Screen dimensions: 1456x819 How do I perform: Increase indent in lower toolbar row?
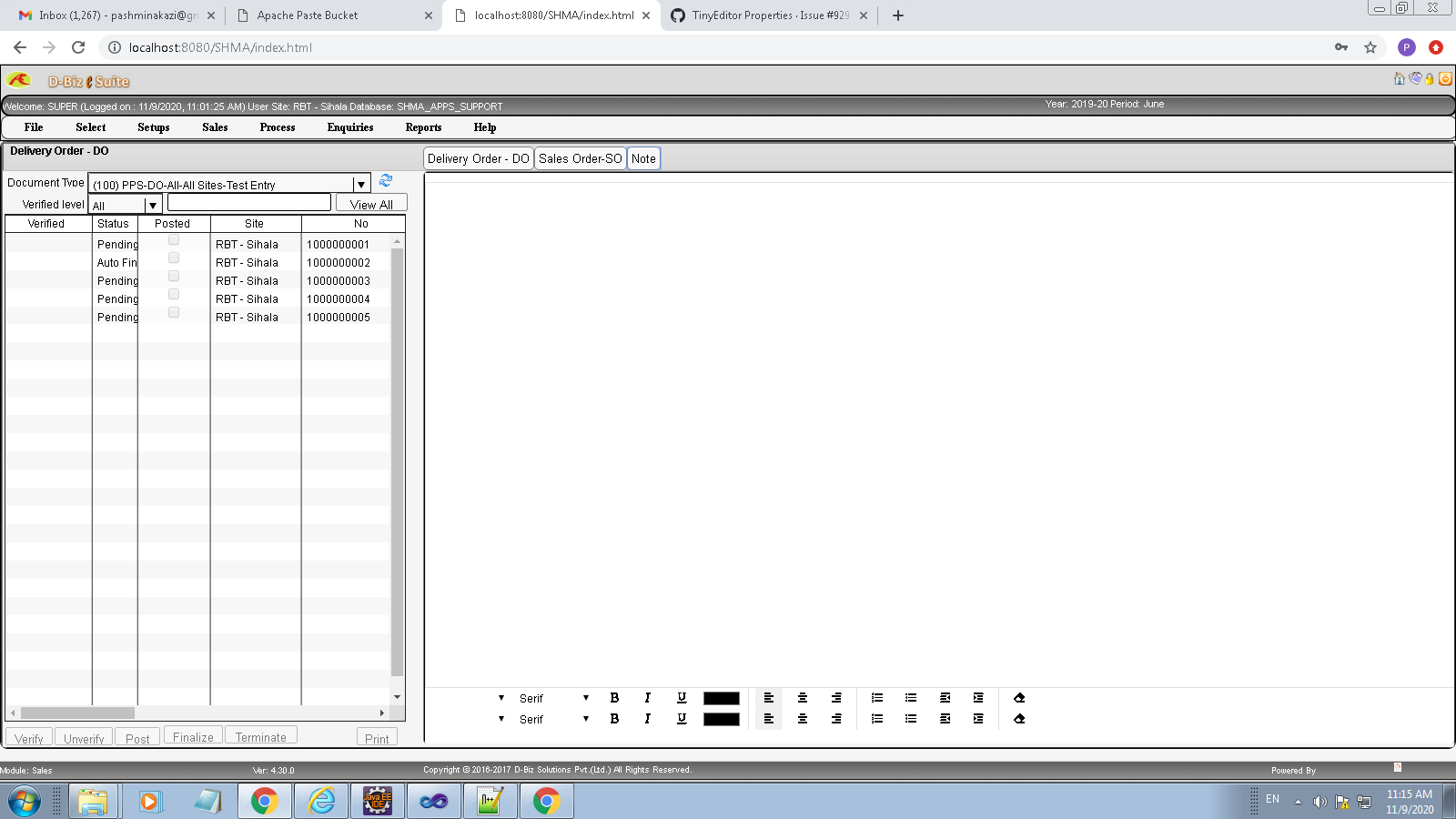click(978, 719)
